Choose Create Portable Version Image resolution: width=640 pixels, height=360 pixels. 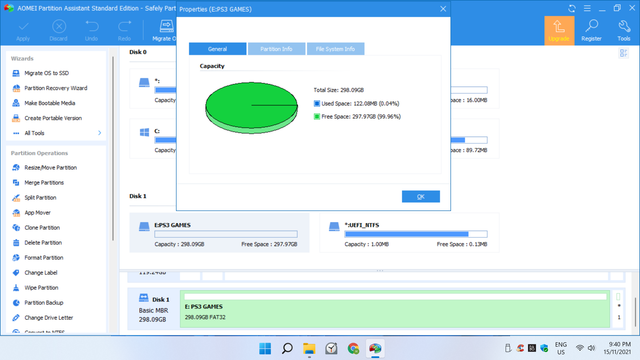[x=53, y=118]
